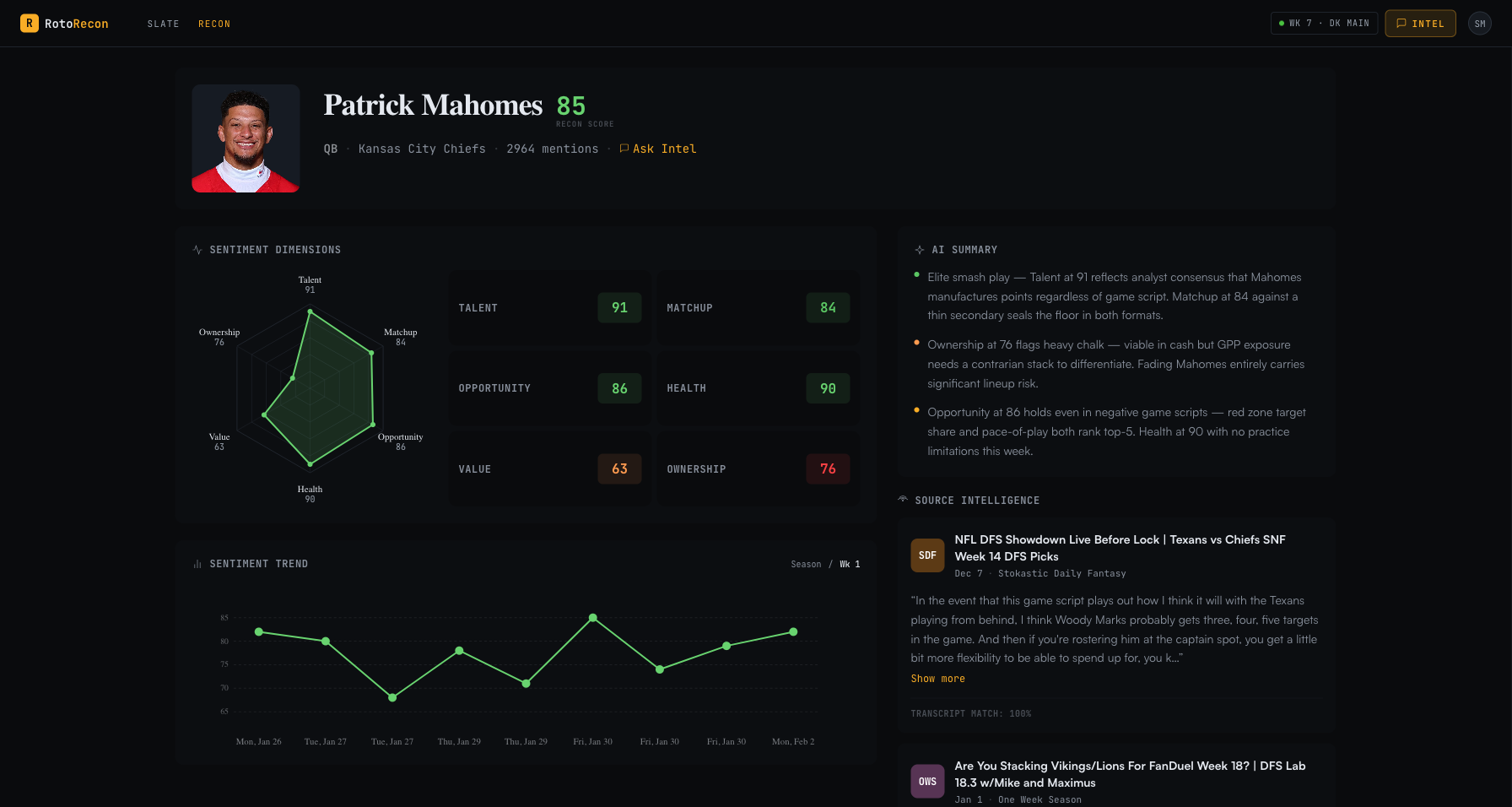This screenshot has width=1512, height=807.
Task: Click the Source Intelligence signal icon
Action: coord(903,500)
